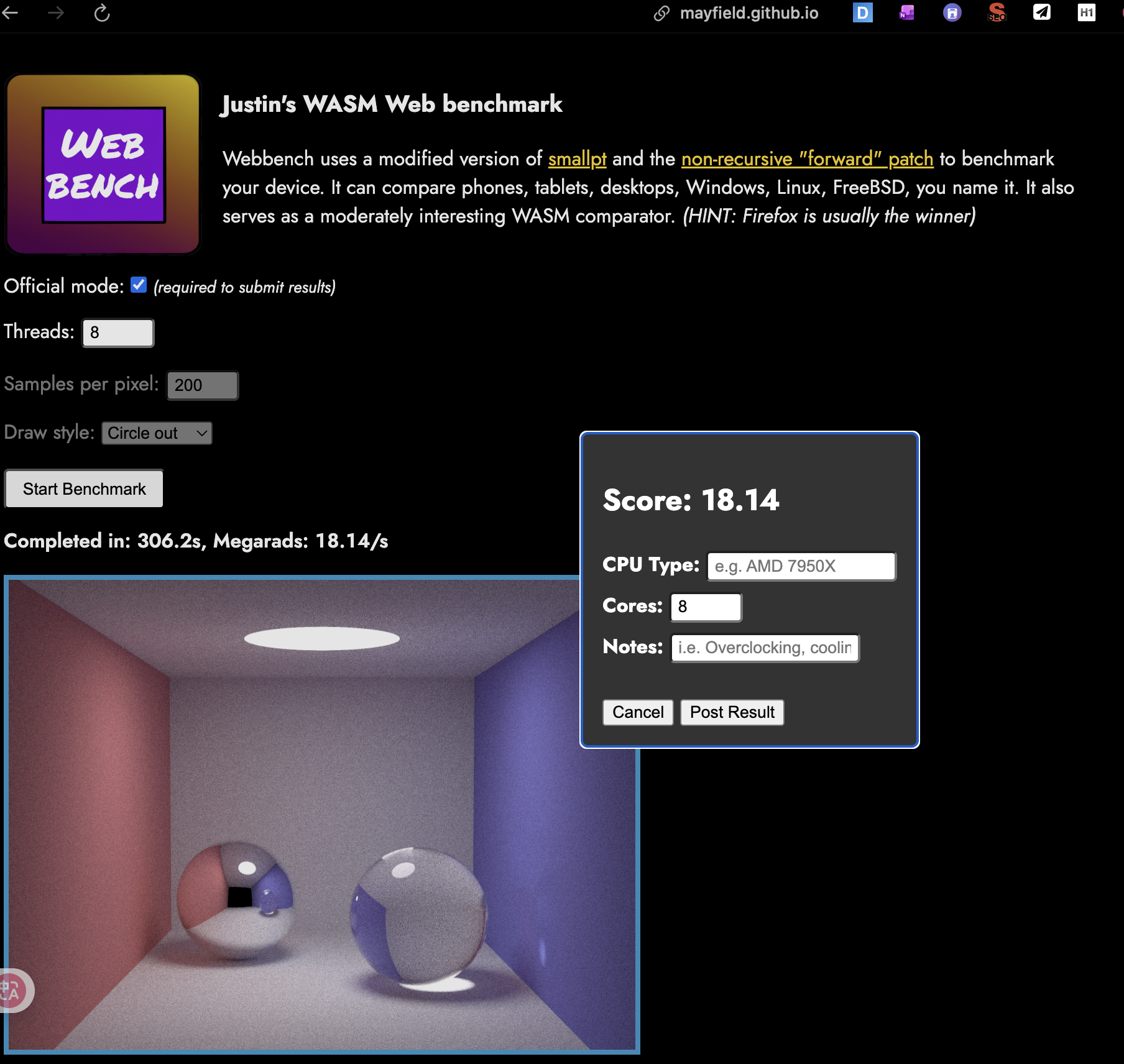
Task: Click the round purple extension icon
Action: [952, 12]
